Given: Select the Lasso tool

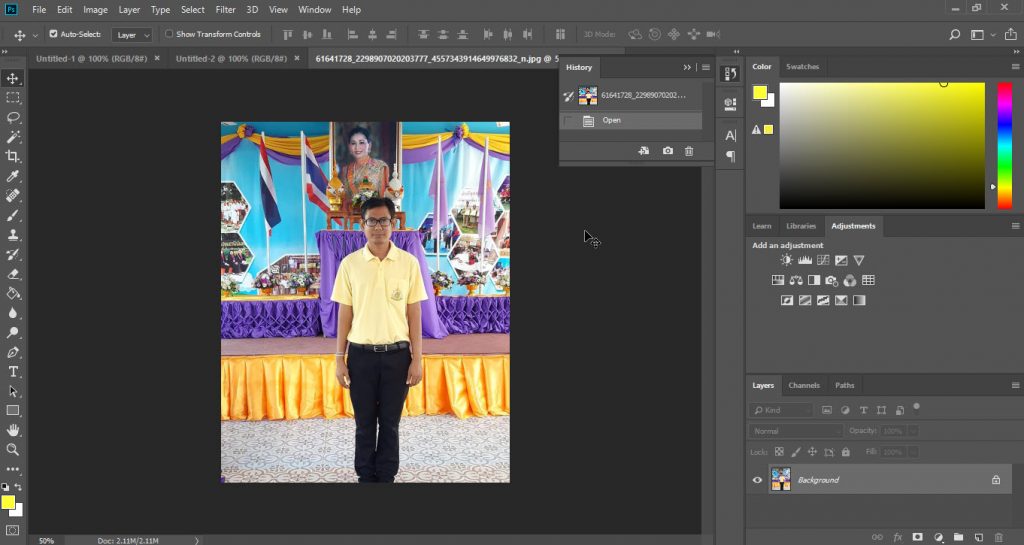Looking at the screenshot, I should [x=13, y=117].
